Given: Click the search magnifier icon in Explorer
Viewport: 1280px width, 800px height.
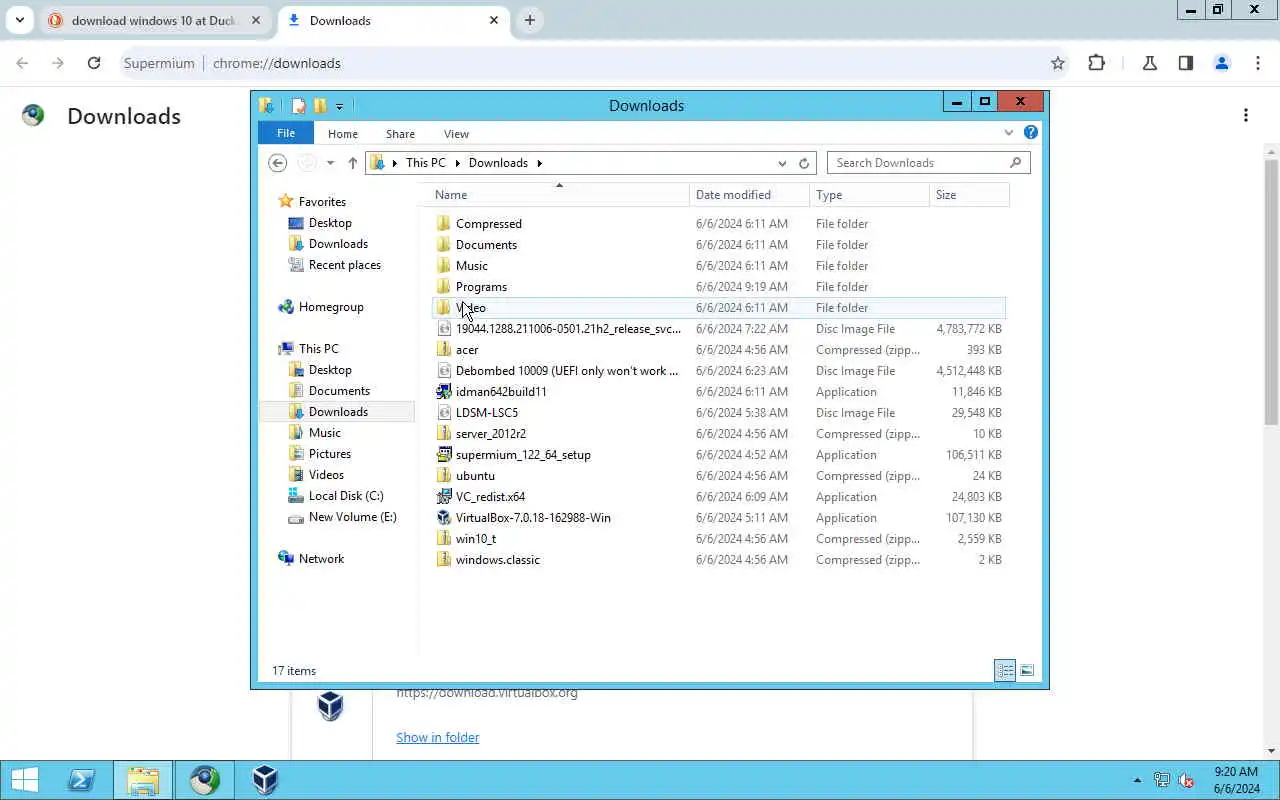Looking at the screenshot, I should [x=1016, y=163].
